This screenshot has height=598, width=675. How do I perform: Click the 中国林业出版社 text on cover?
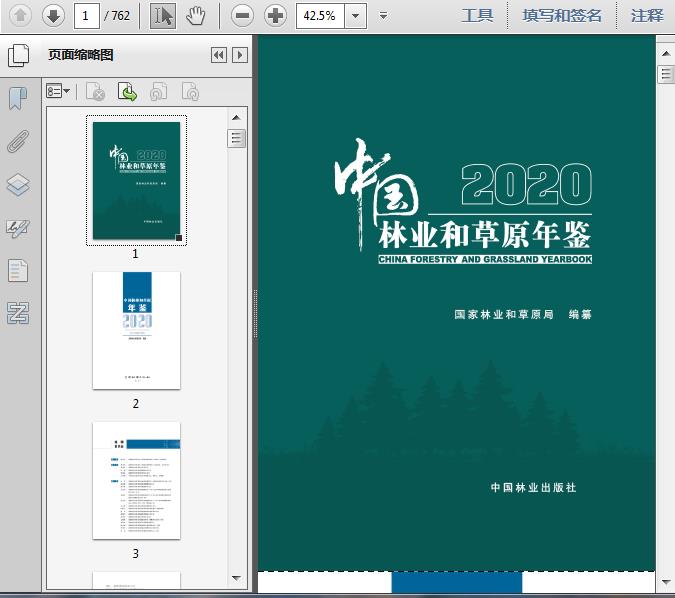[x=533, y=487]
